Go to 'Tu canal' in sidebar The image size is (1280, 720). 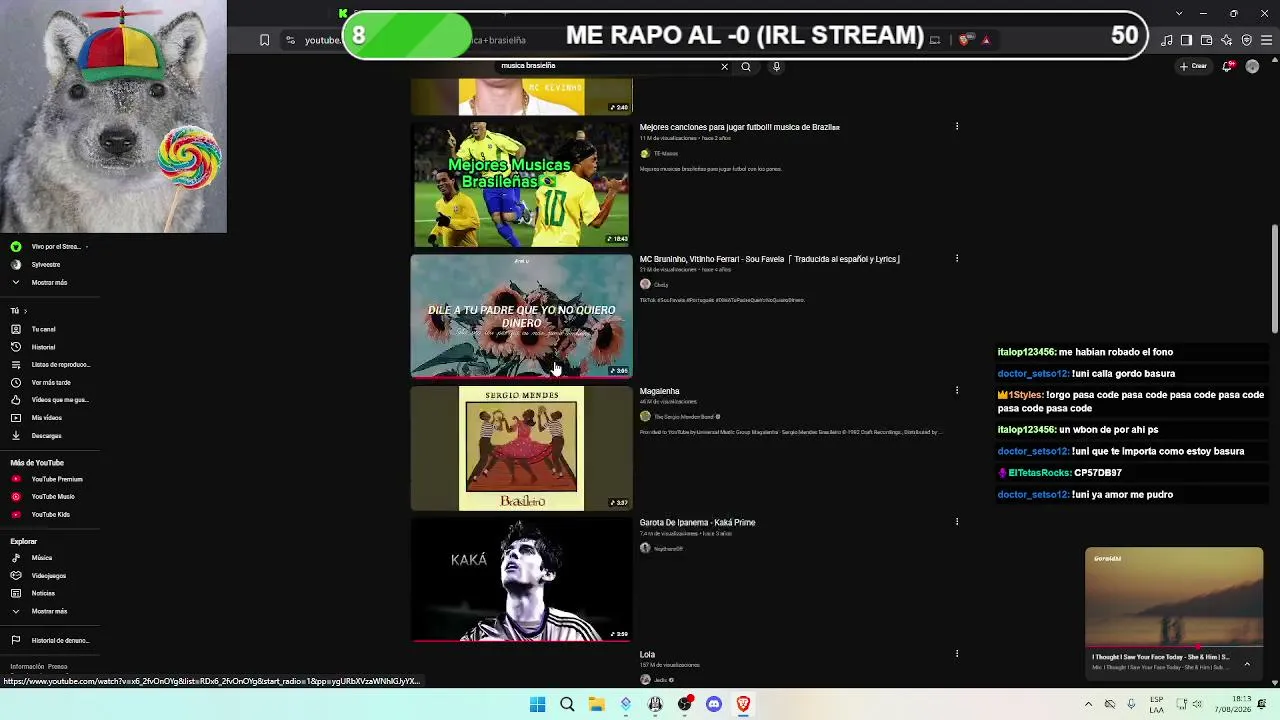(45, 329)
